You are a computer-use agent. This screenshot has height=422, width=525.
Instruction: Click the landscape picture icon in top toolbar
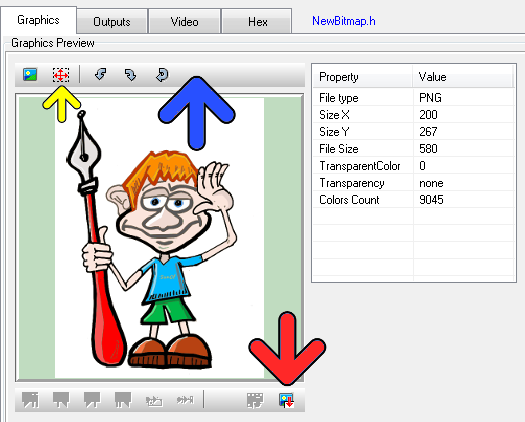pyautogui.click(x=30, y=74)
